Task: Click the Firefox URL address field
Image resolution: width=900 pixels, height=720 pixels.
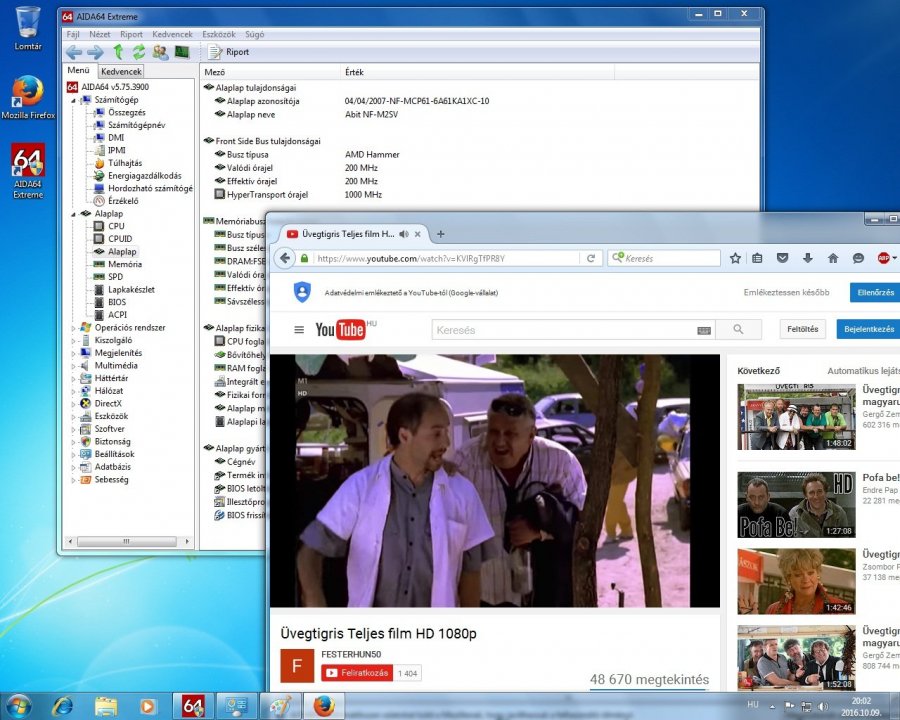Action: pos(447,258)
